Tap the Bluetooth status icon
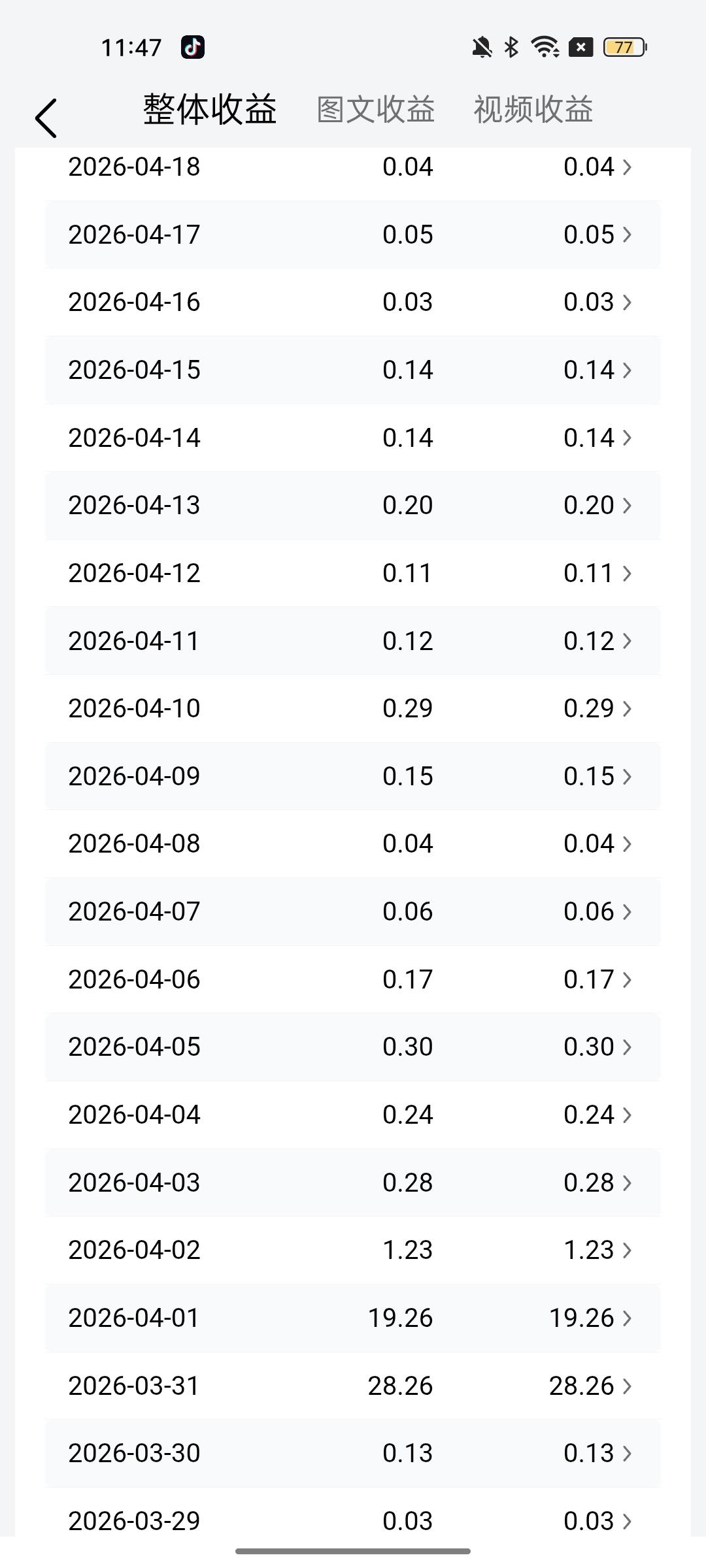This screenshot has width=706, height=1568. pyautogui.click(x=512, y=47)
